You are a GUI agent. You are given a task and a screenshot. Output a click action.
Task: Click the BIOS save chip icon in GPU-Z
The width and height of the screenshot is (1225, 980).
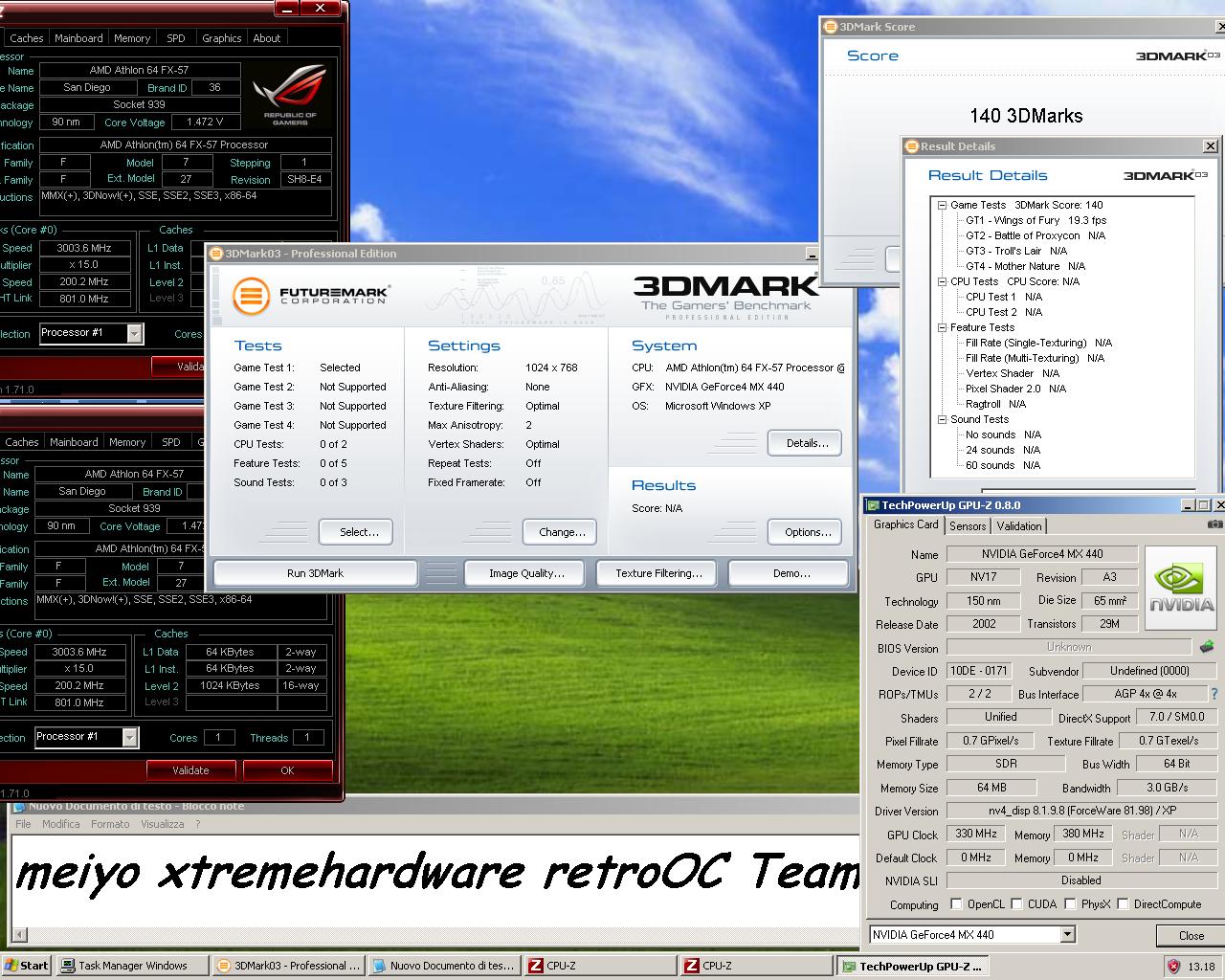[1207, 647]
